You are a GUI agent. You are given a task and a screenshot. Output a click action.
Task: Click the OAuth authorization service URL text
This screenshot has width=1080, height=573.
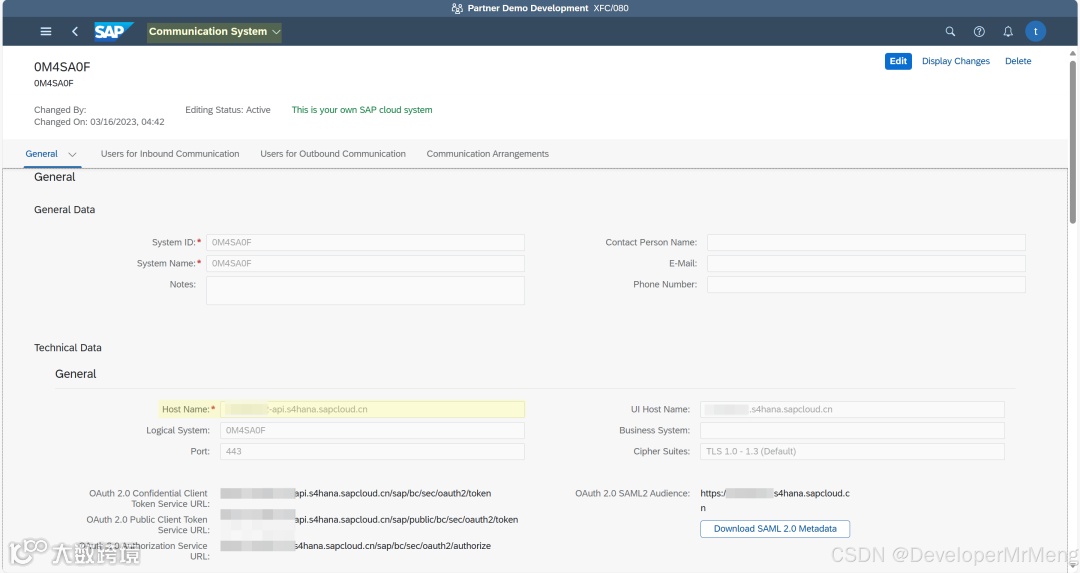click(355, 546)
